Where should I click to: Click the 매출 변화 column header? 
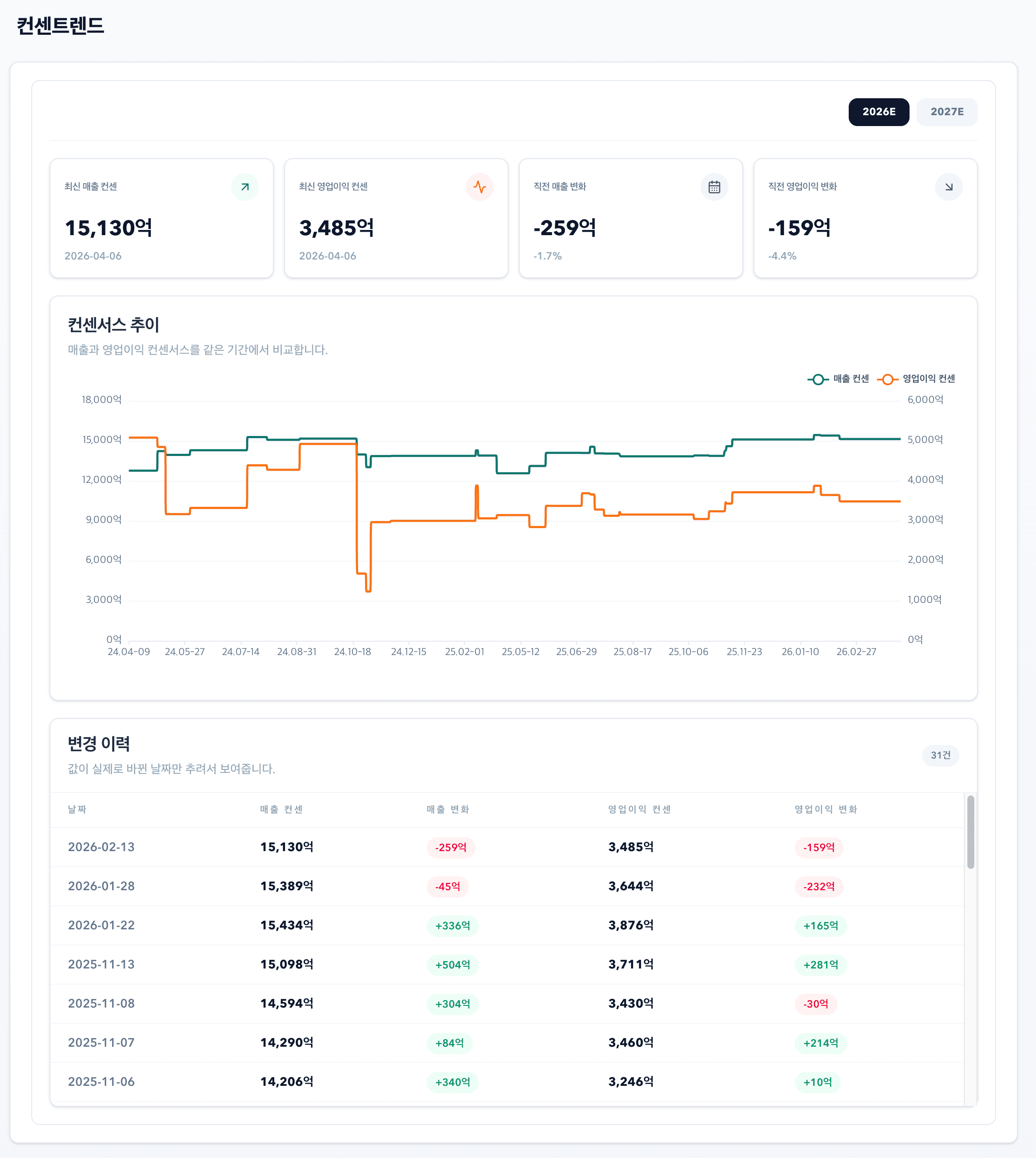point(448,809)
